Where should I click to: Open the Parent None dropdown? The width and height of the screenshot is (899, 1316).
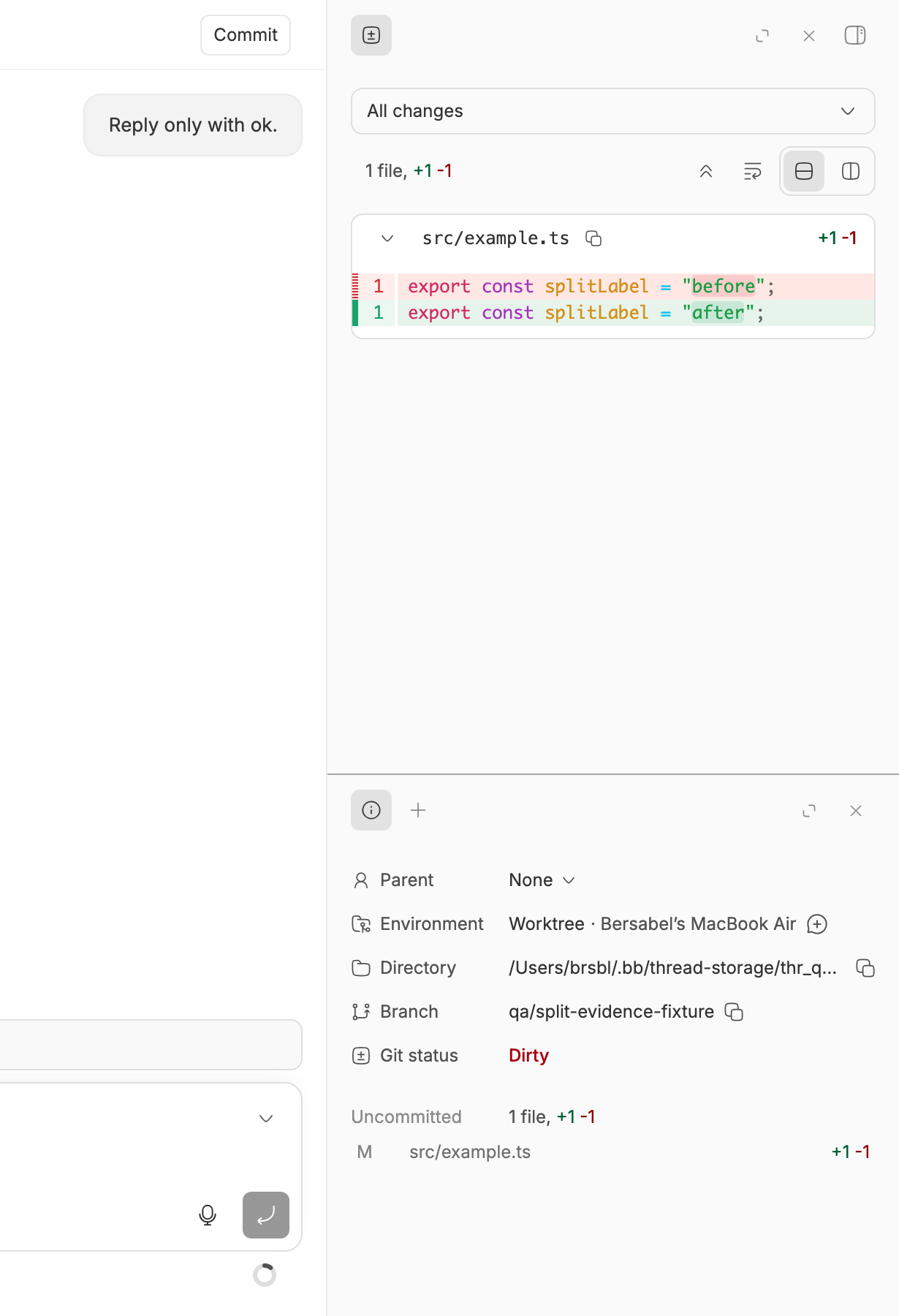click(542, 880)
